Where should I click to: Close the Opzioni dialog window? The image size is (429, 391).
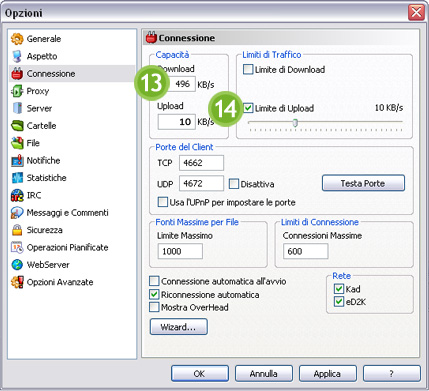pos(416,12)
